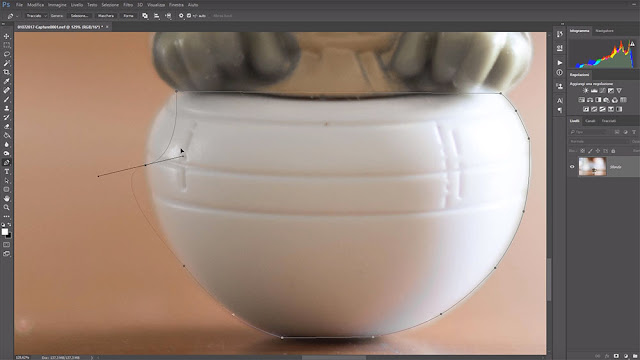This screenshot has width=640, height=360.
Task: Select the Lasso tool
Action: [6, 54]
